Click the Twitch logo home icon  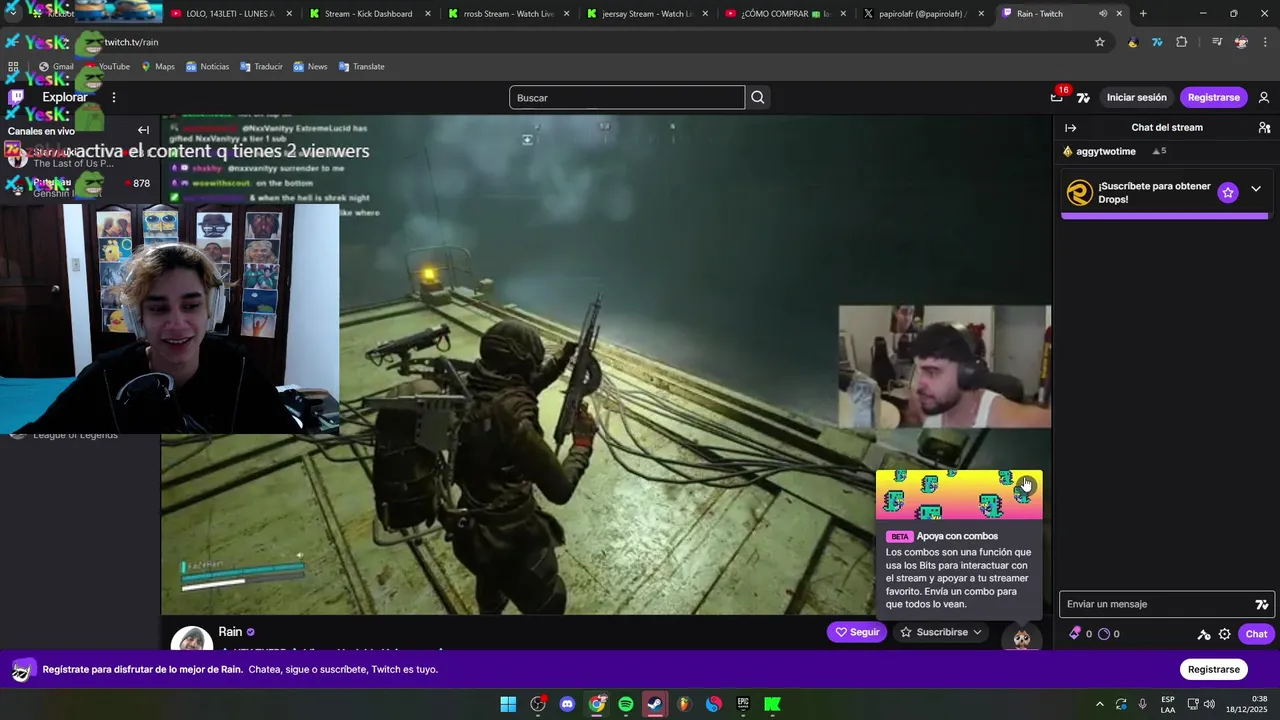[16, 97]
